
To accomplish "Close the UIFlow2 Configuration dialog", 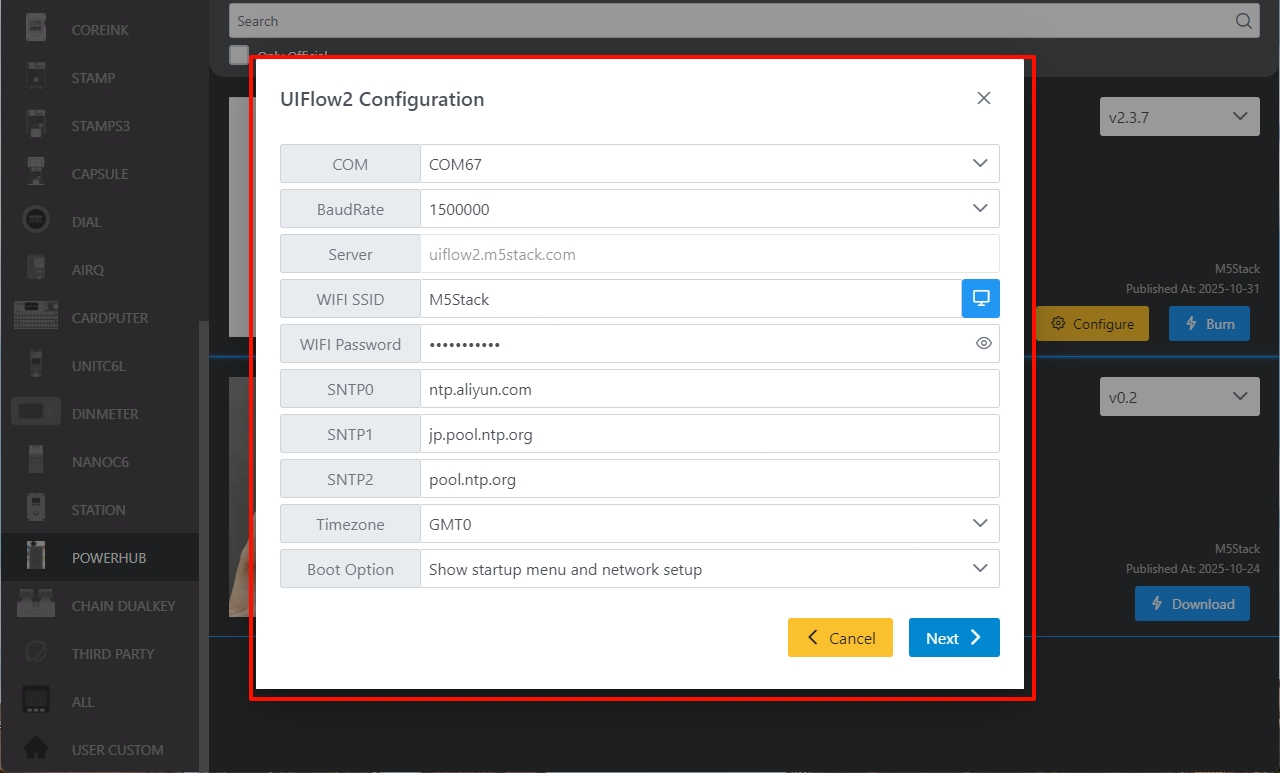I will pyautogui.click(x=983, y=98).
